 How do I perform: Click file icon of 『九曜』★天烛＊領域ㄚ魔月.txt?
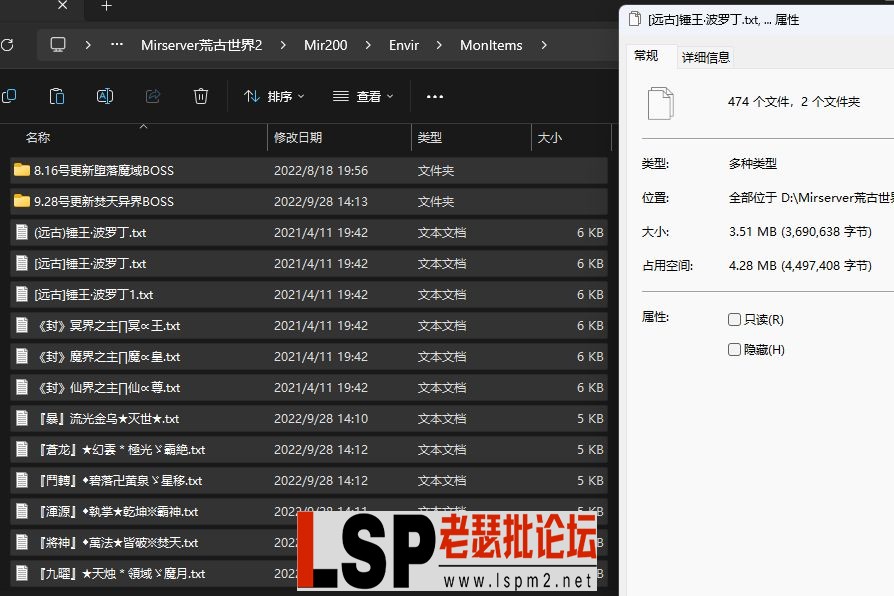[22, 573]
